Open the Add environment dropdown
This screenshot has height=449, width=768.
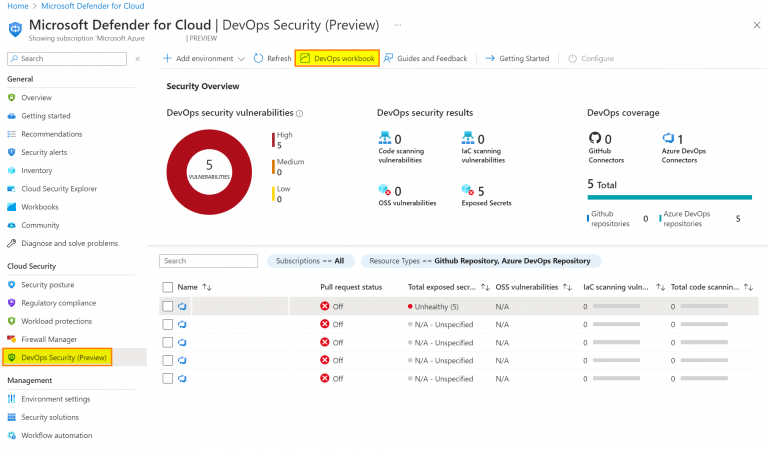[204, 58]
